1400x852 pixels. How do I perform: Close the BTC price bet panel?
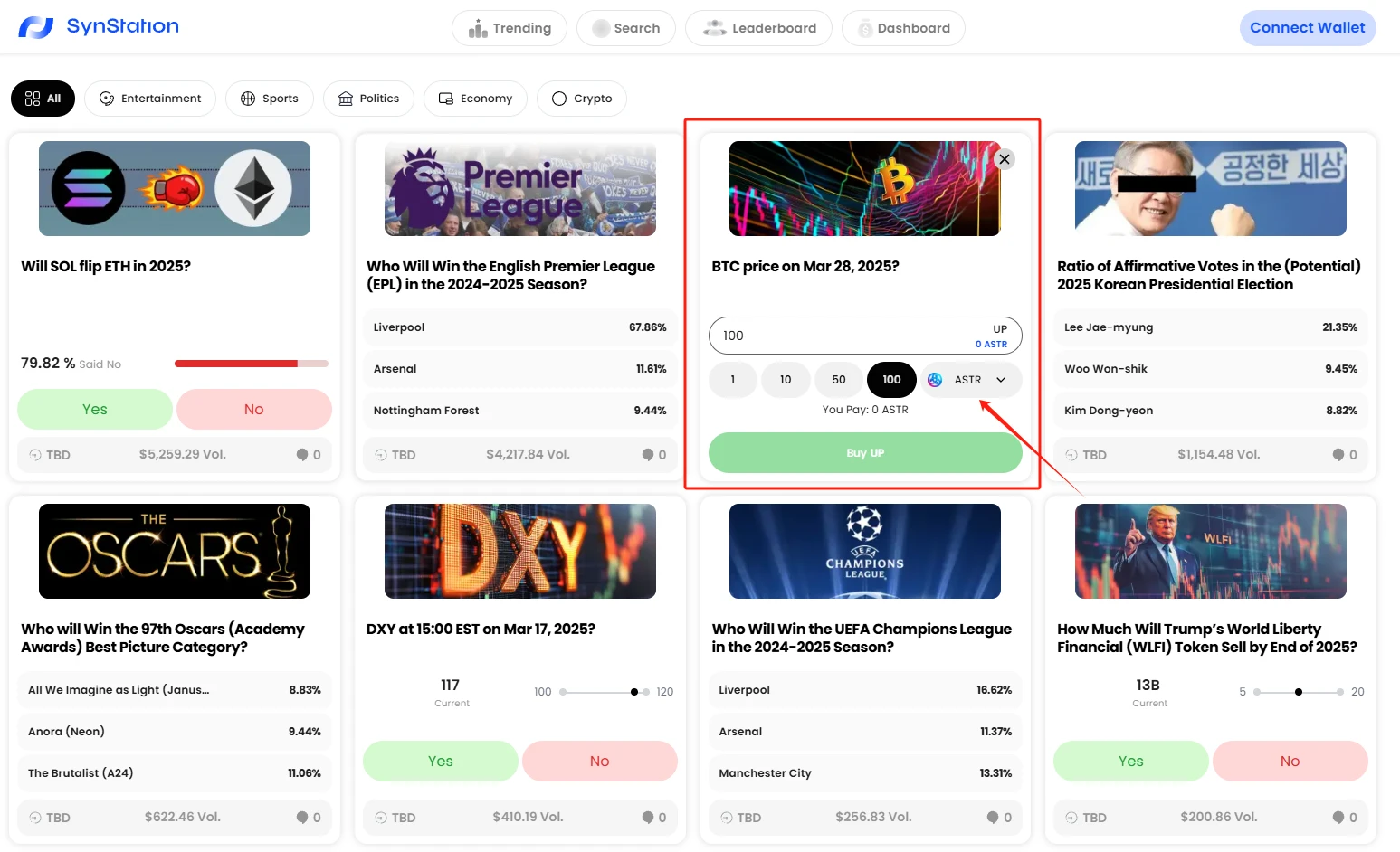(x=1004, y=159)
